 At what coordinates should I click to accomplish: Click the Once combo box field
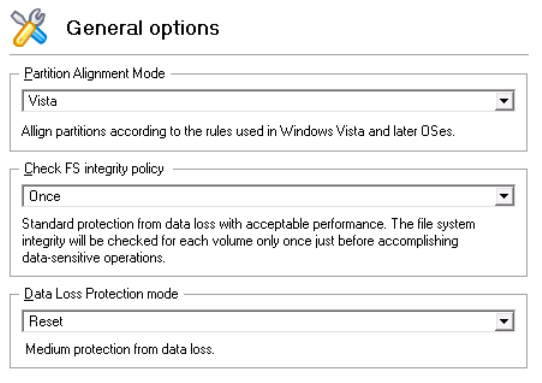click(268, 196)
